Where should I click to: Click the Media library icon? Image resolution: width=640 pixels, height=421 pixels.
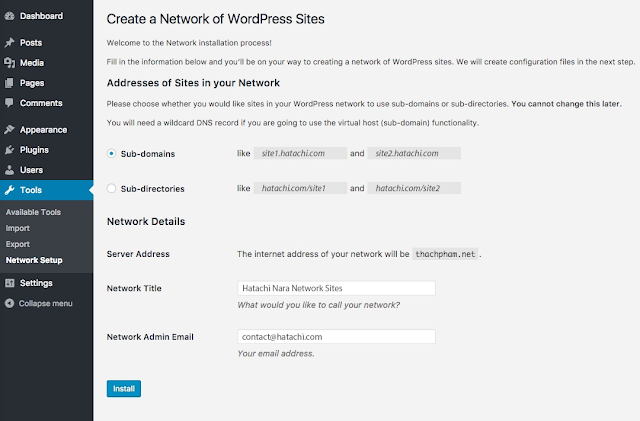tap(9, 62)
